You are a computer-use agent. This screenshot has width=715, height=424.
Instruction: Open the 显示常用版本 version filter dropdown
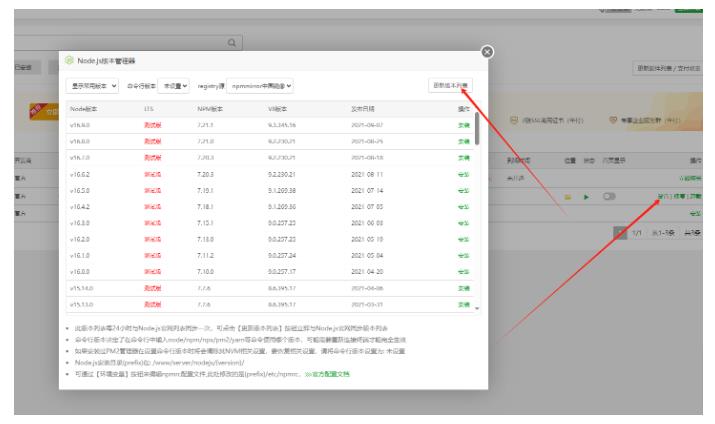[x=92, y=86]
